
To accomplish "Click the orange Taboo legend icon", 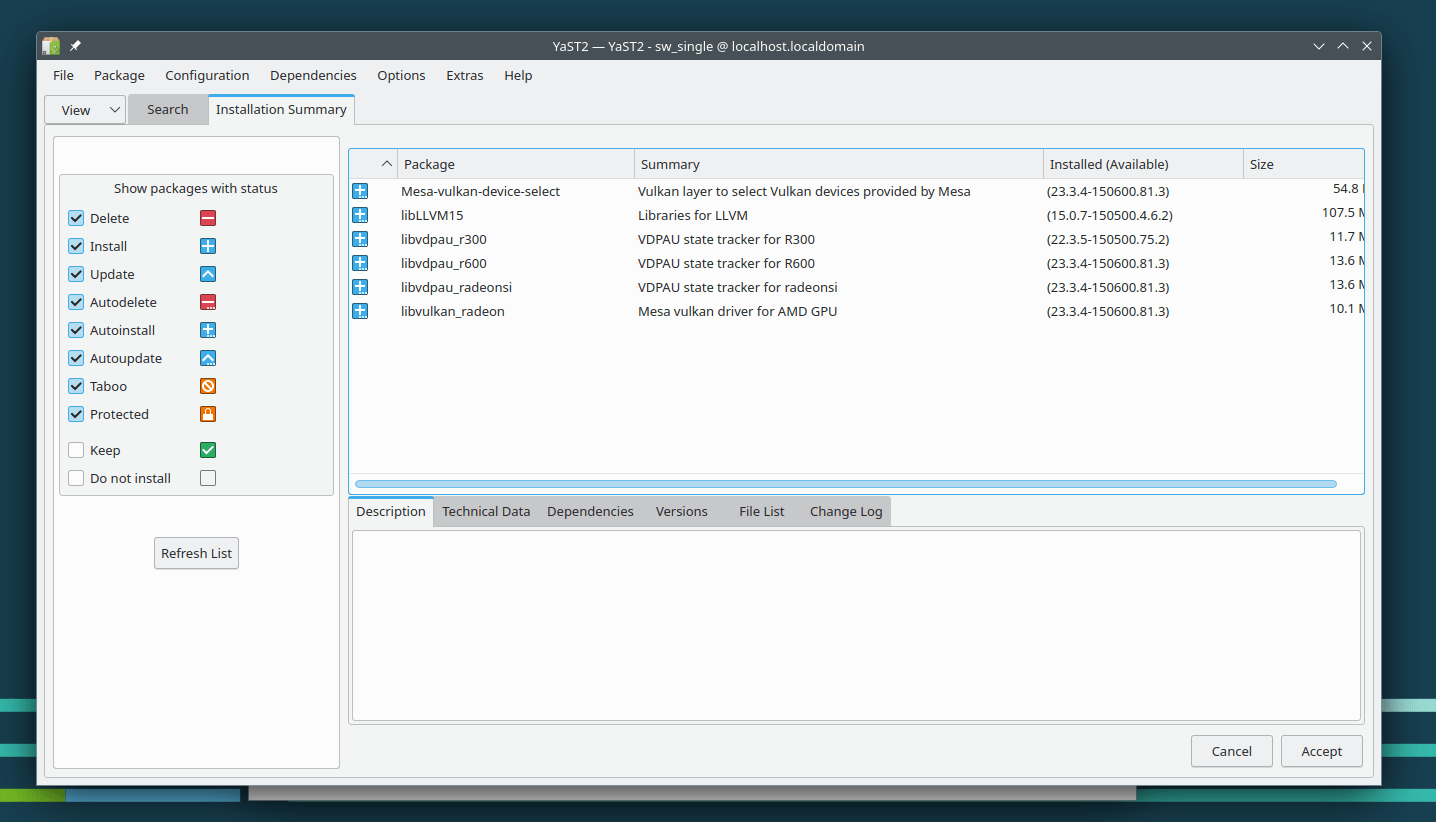I will pos(208,386).
